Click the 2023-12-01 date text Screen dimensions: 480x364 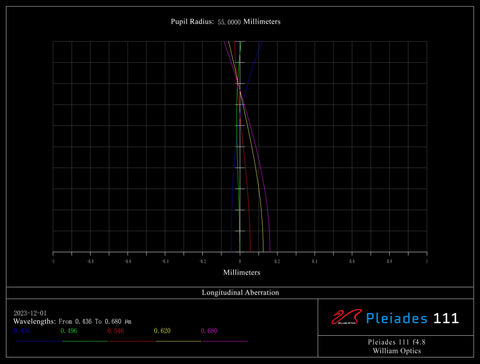30,313
